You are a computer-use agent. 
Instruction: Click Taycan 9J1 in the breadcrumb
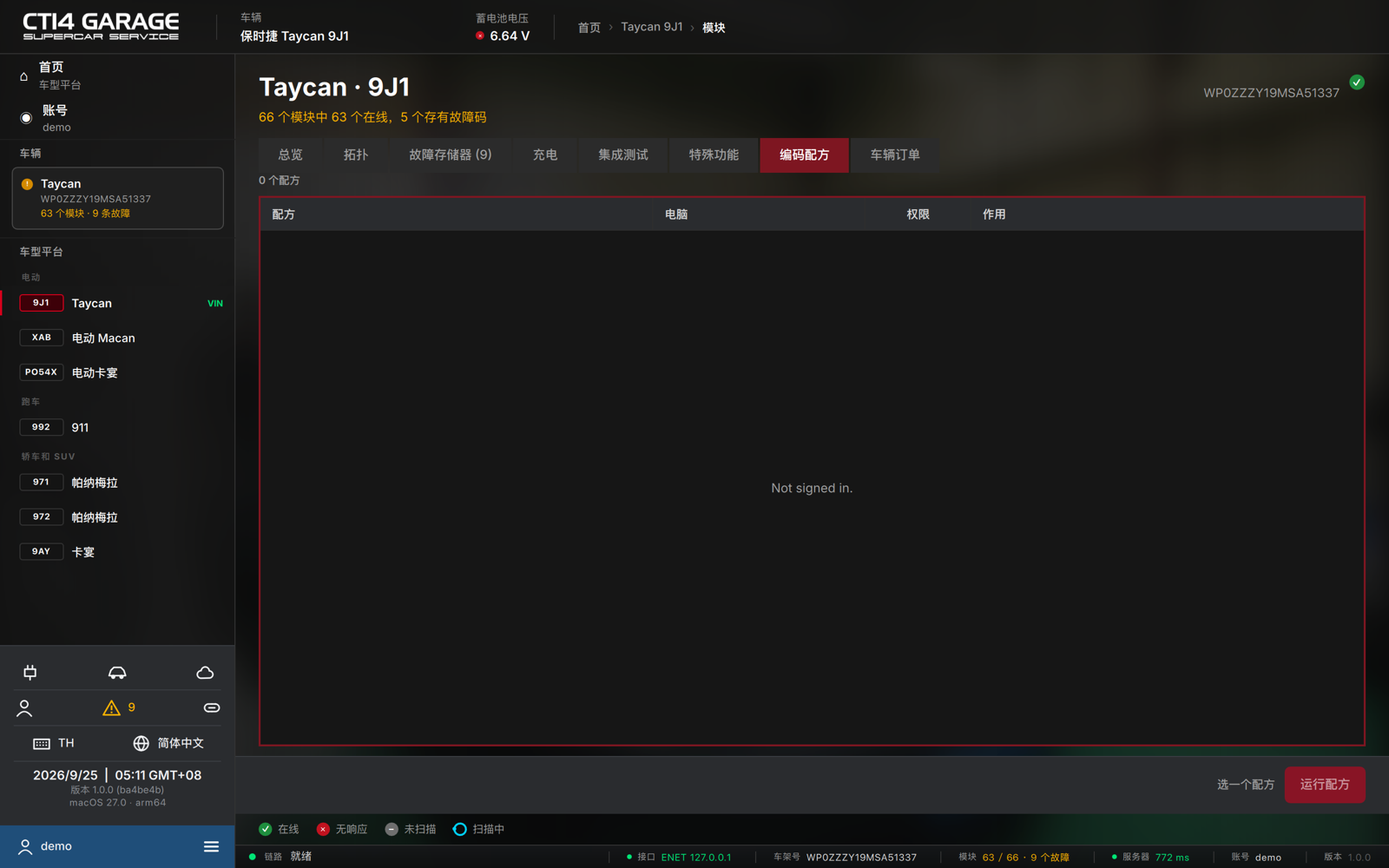click(x=652, y=27)
